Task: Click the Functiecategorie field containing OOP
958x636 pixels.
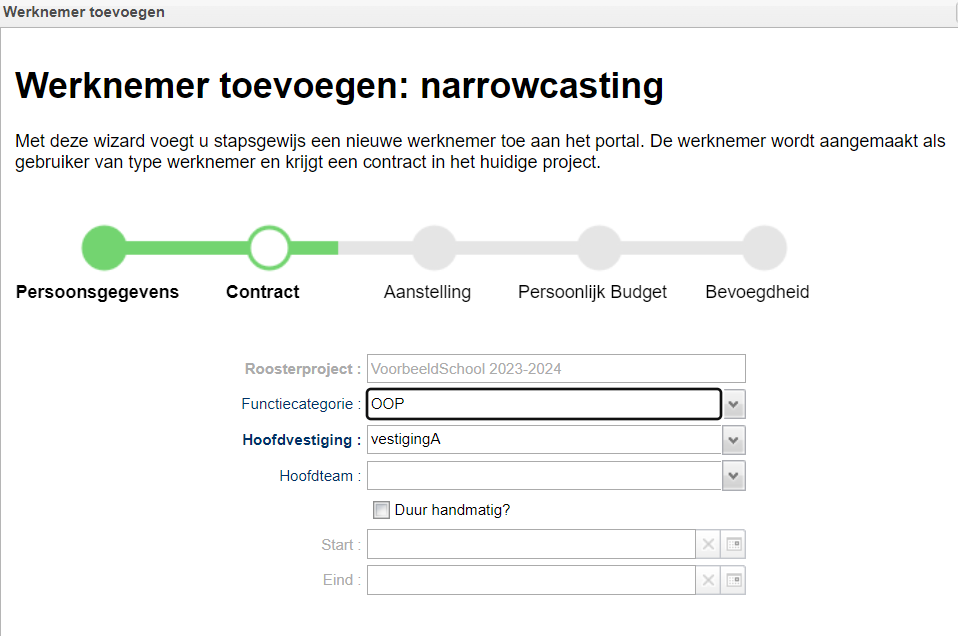Action: [x=544, y=404]
